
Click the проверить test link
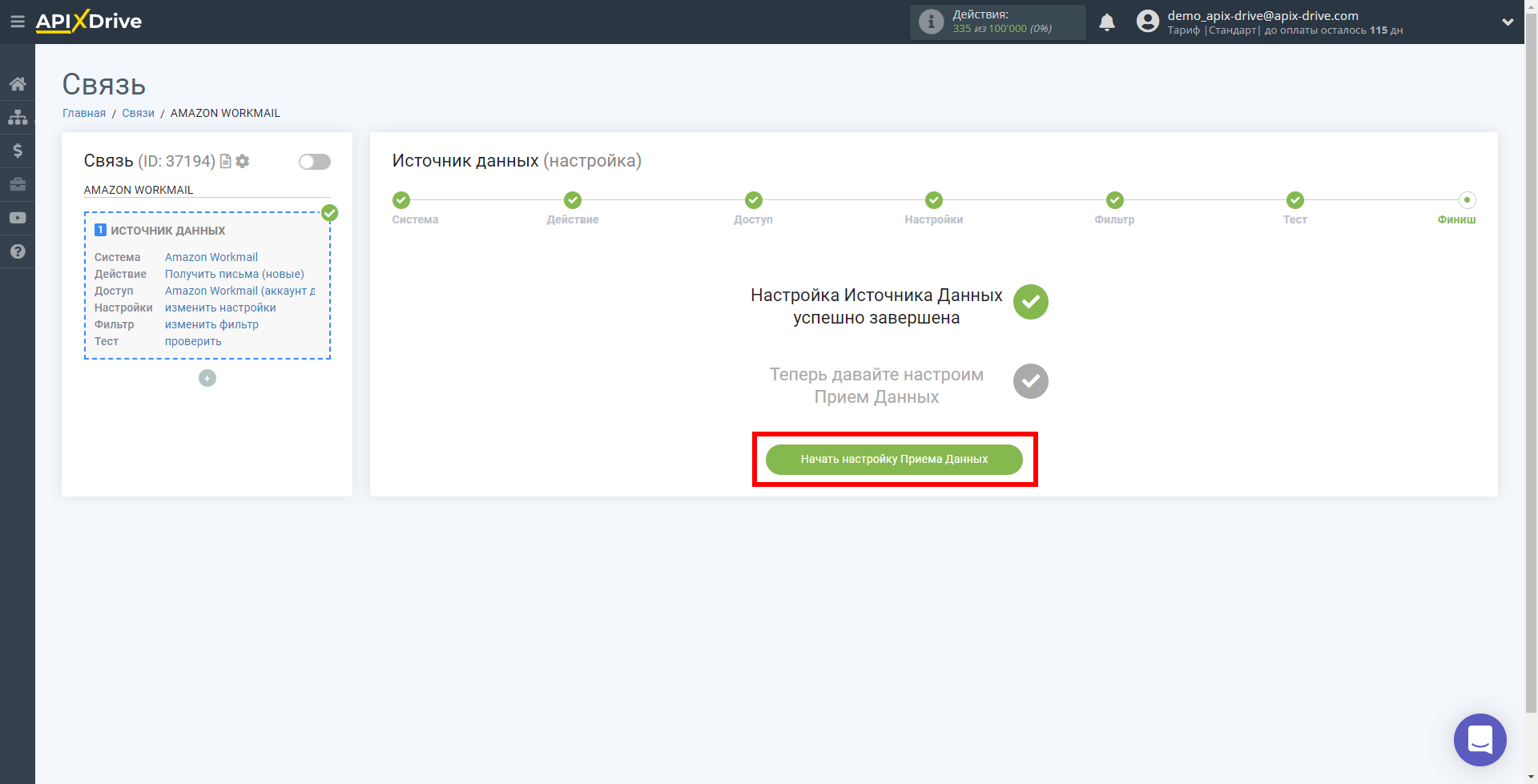click(x=193, y=341)
